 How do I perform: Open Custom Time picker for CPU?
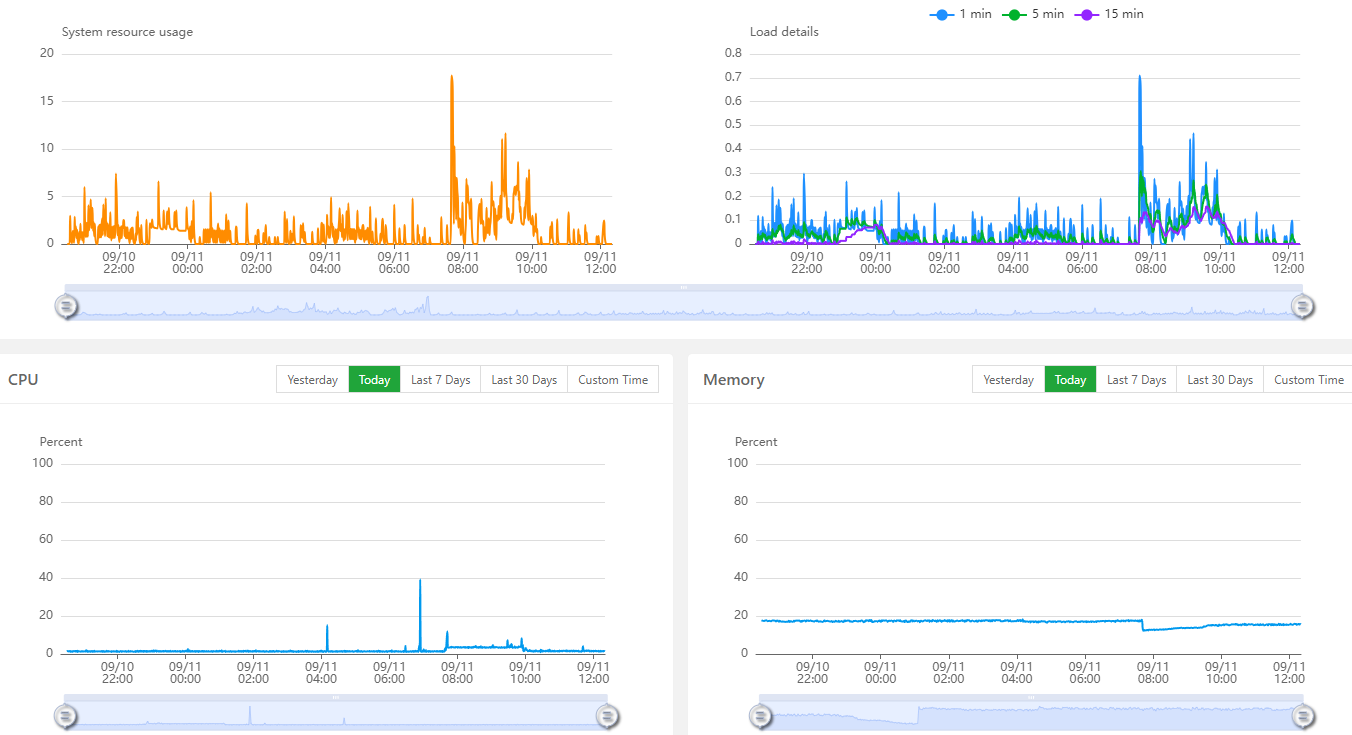[612, 380]
